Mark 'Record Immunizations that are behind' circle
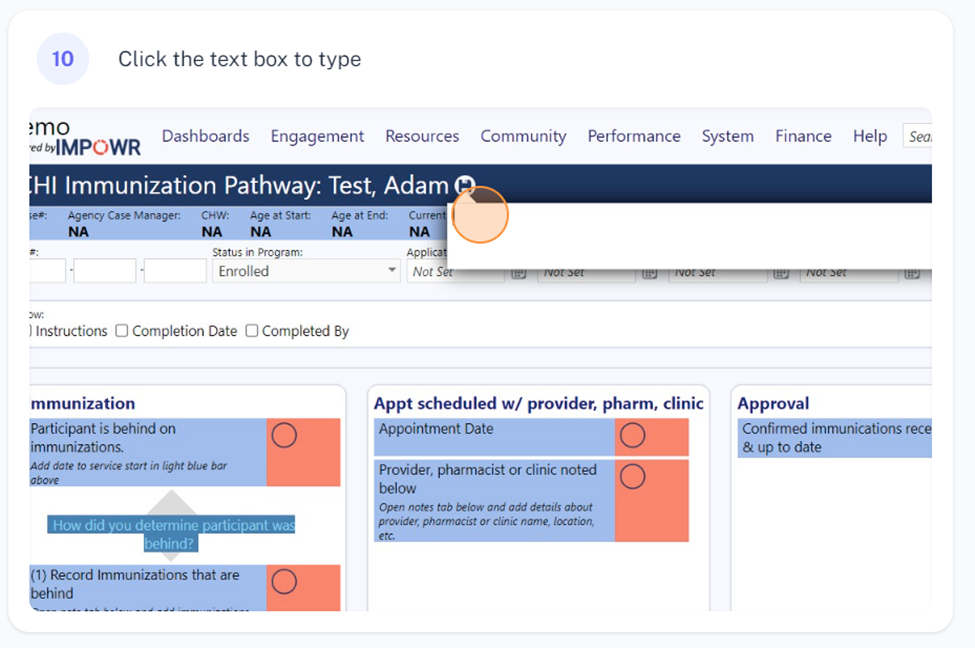The height and width of the screenshot is (648, 975). [284, 582]
